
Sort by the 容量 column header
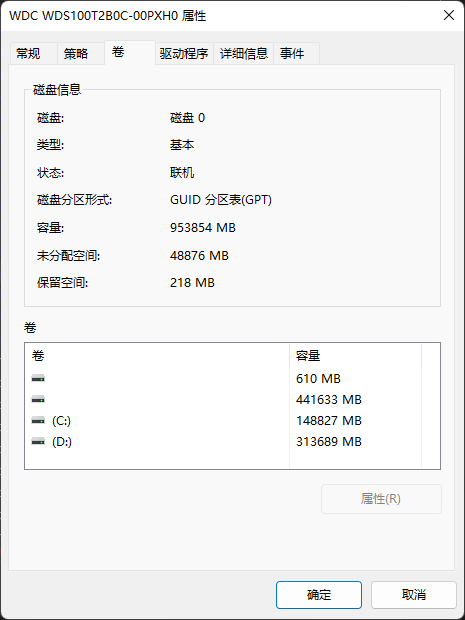(355, 356)
